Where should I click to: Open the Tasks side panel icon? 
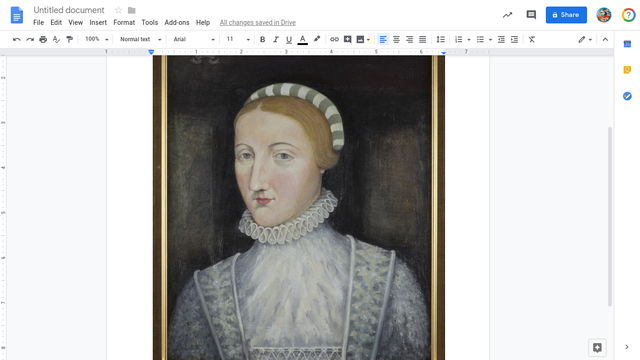pos(627,96)
